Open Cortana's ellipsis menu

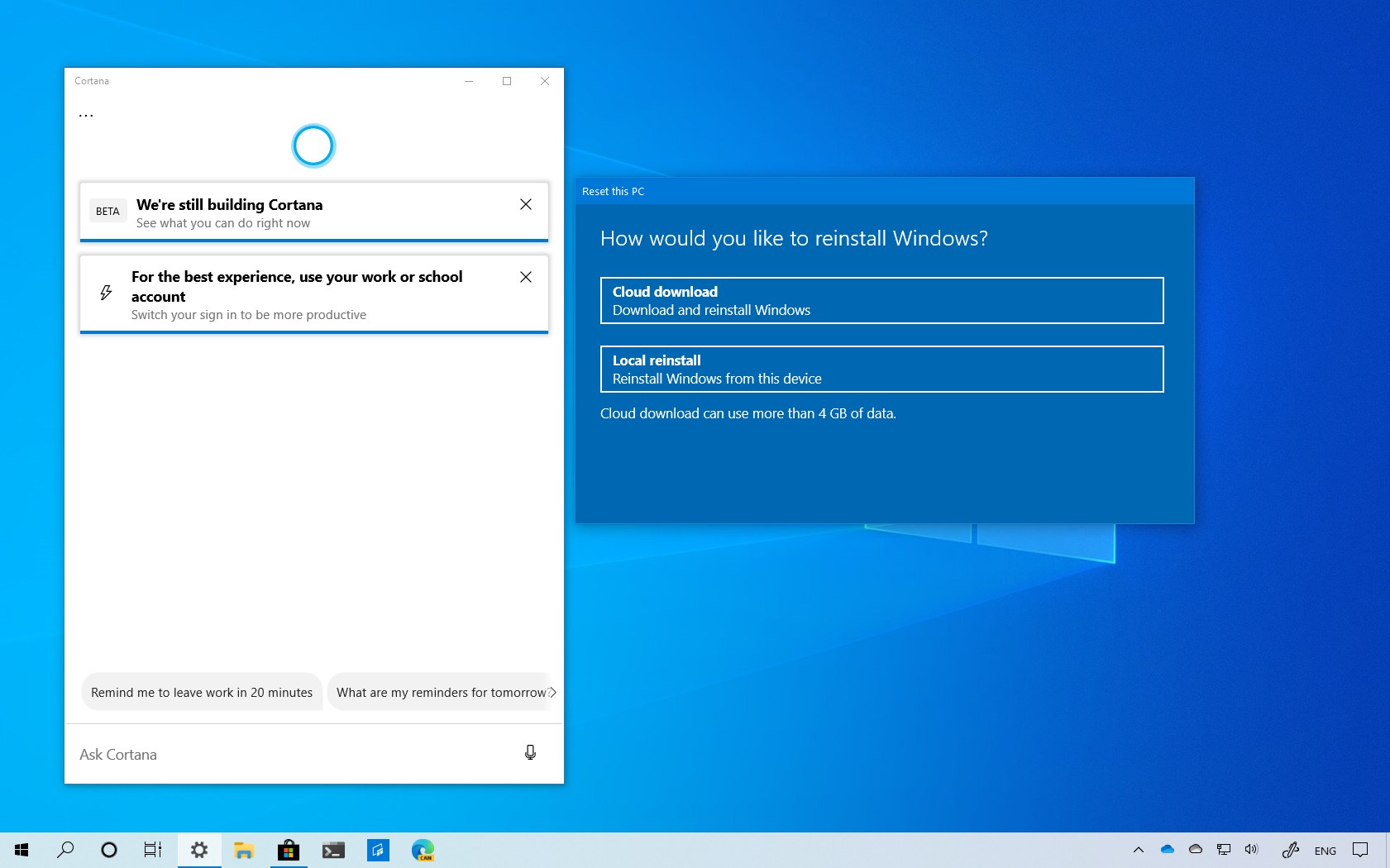pos(86,113)
